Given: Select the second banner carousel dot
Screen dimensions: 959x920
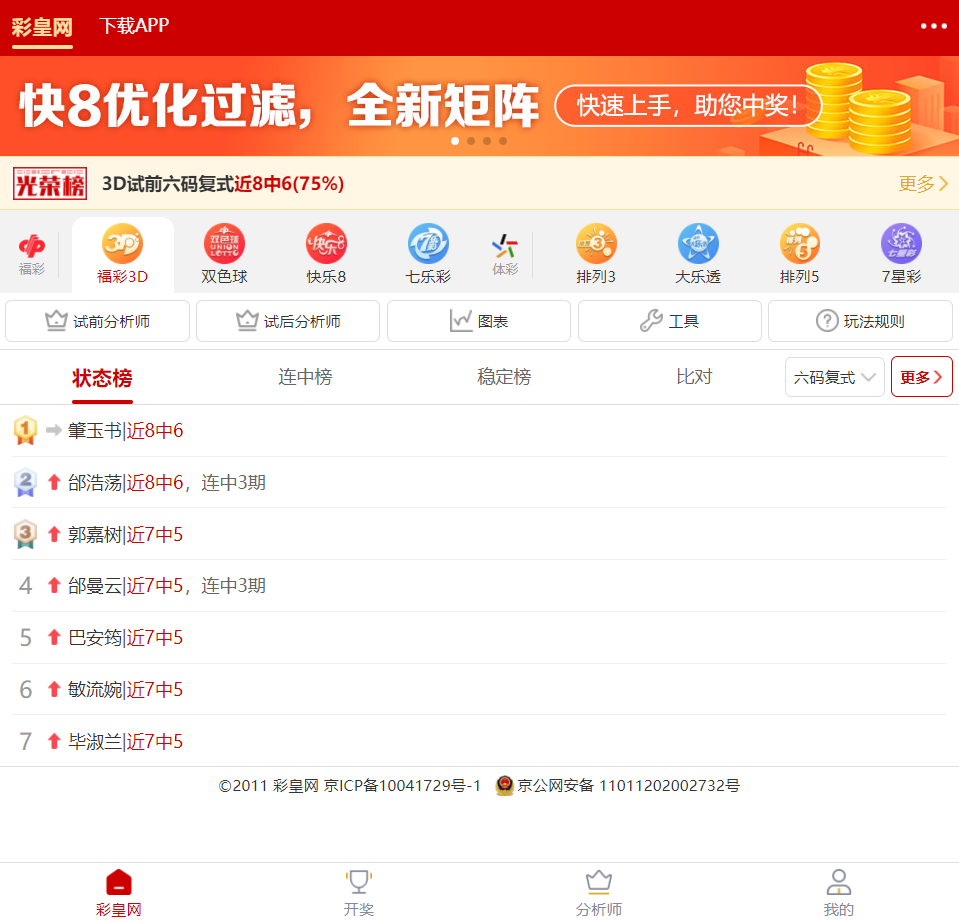Looking at the screenshot, I should (471, 141).
